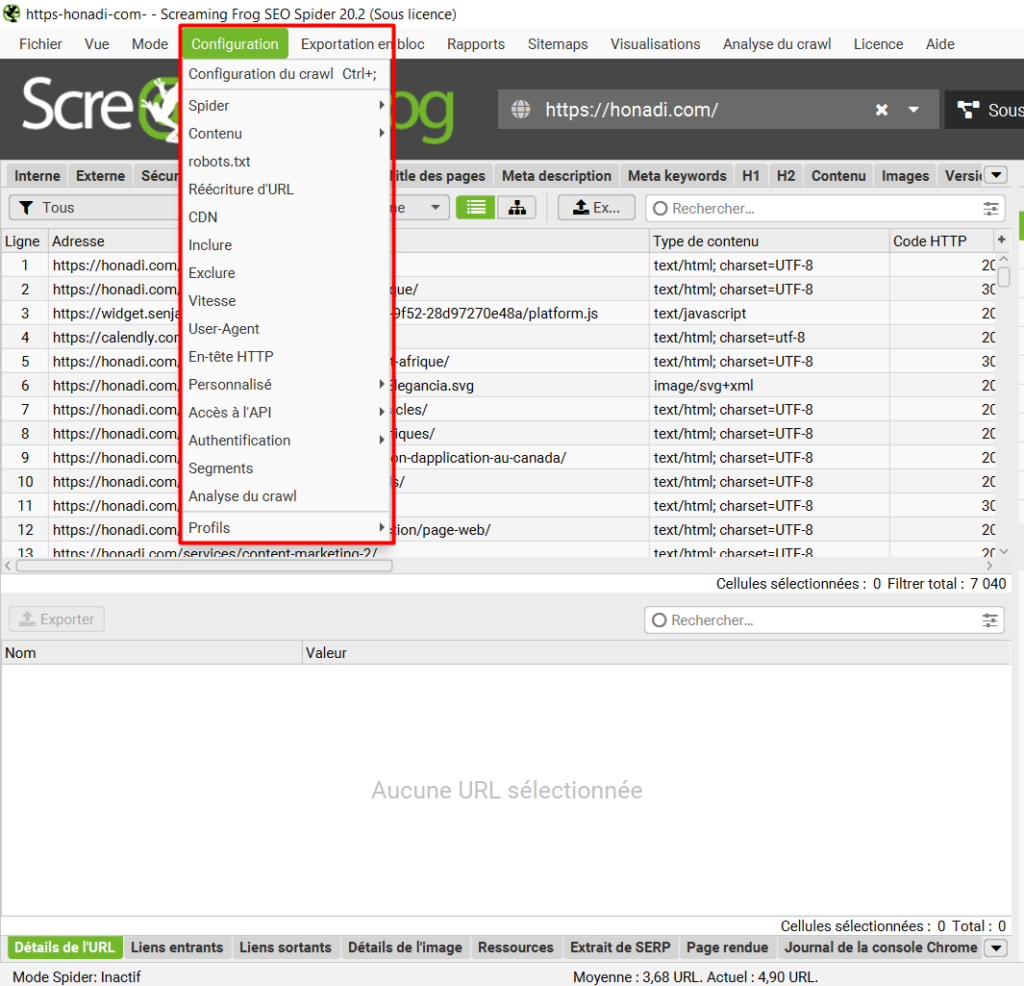Open the Mode menu
The image size is (1024, 986).
point(150,44)
